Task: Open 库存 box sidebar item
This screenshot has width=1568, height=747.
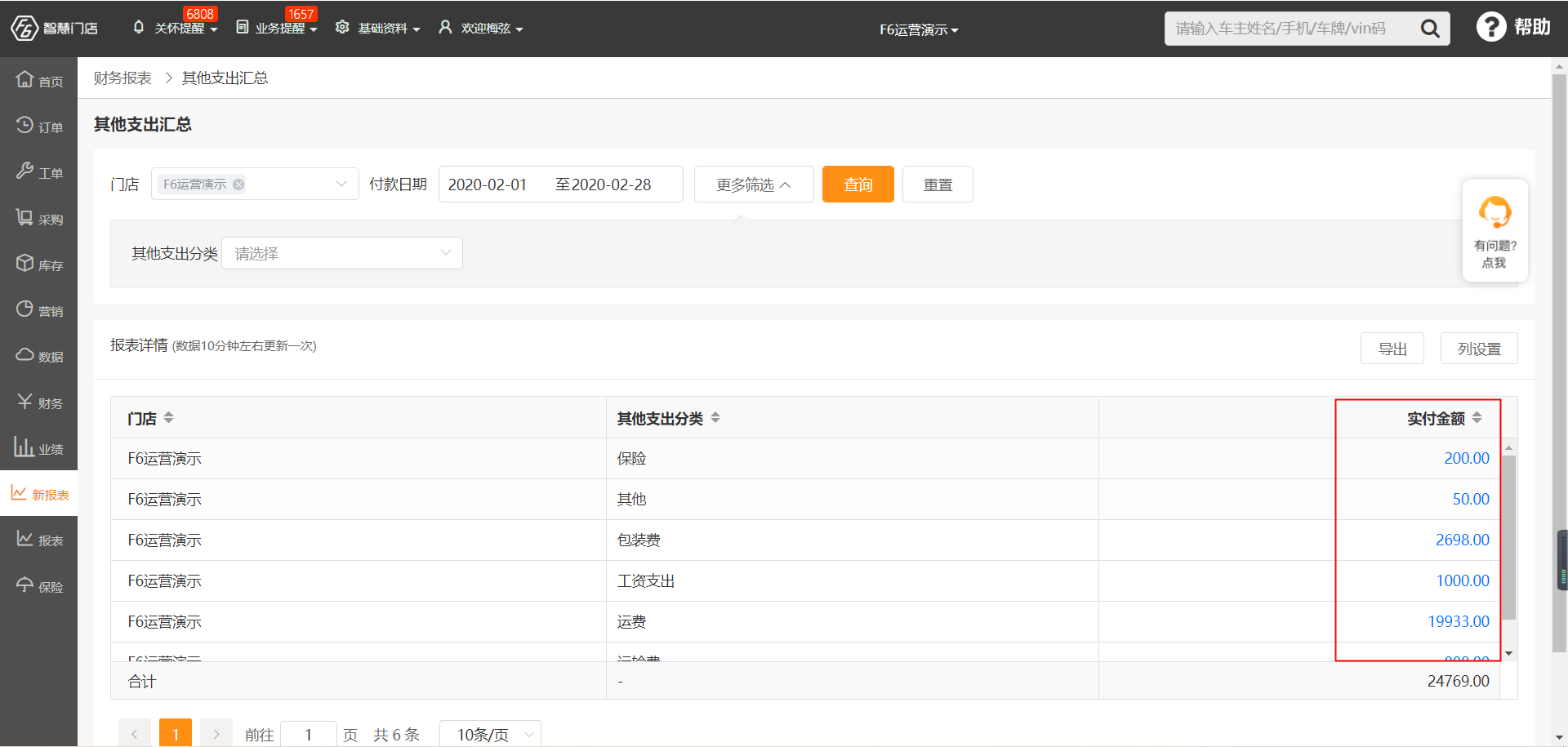Action: click(x=39, y=264)
